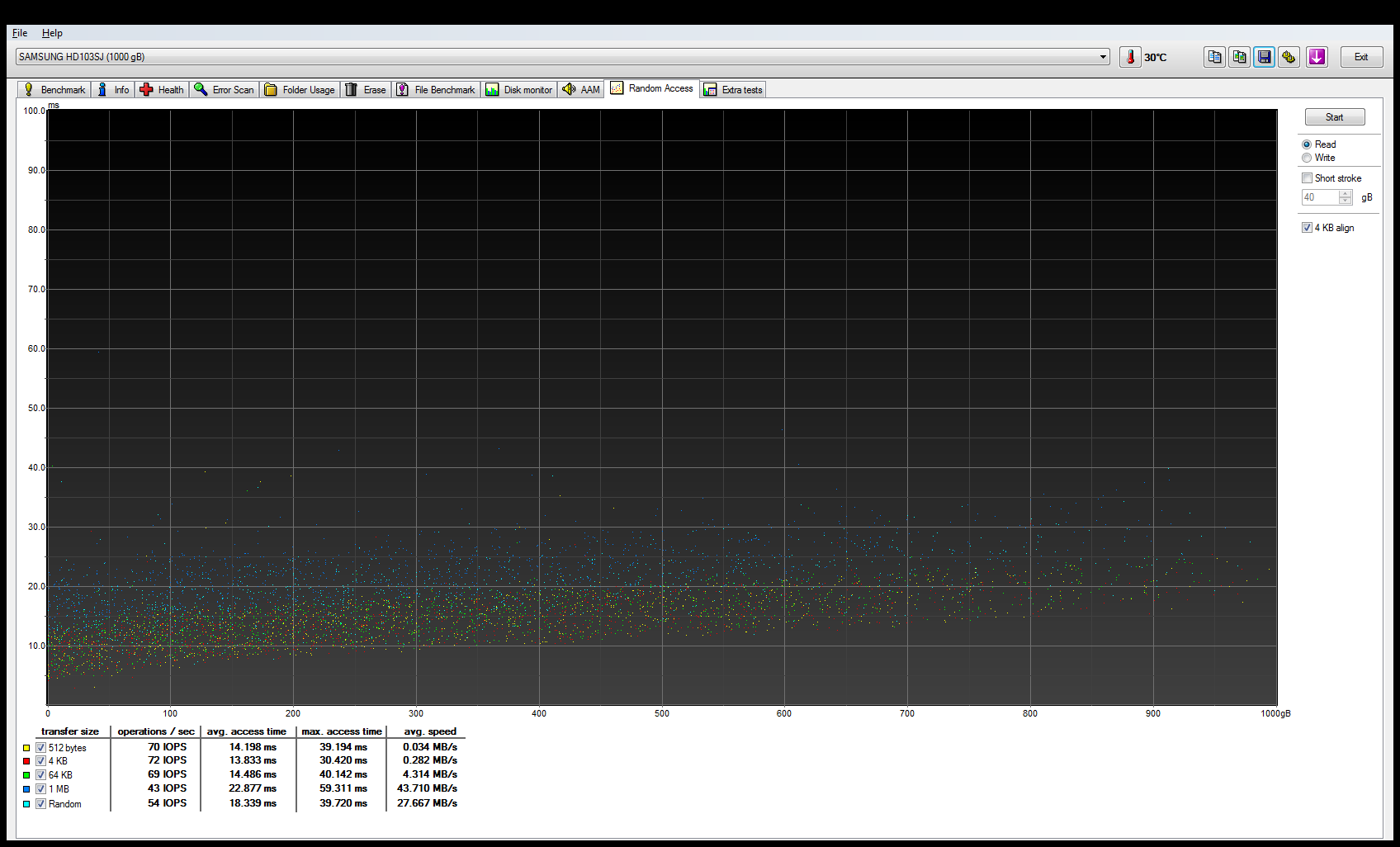Select the Random Access tab
The width and height of the screenshot is (1400, 847).
[652, 88]
